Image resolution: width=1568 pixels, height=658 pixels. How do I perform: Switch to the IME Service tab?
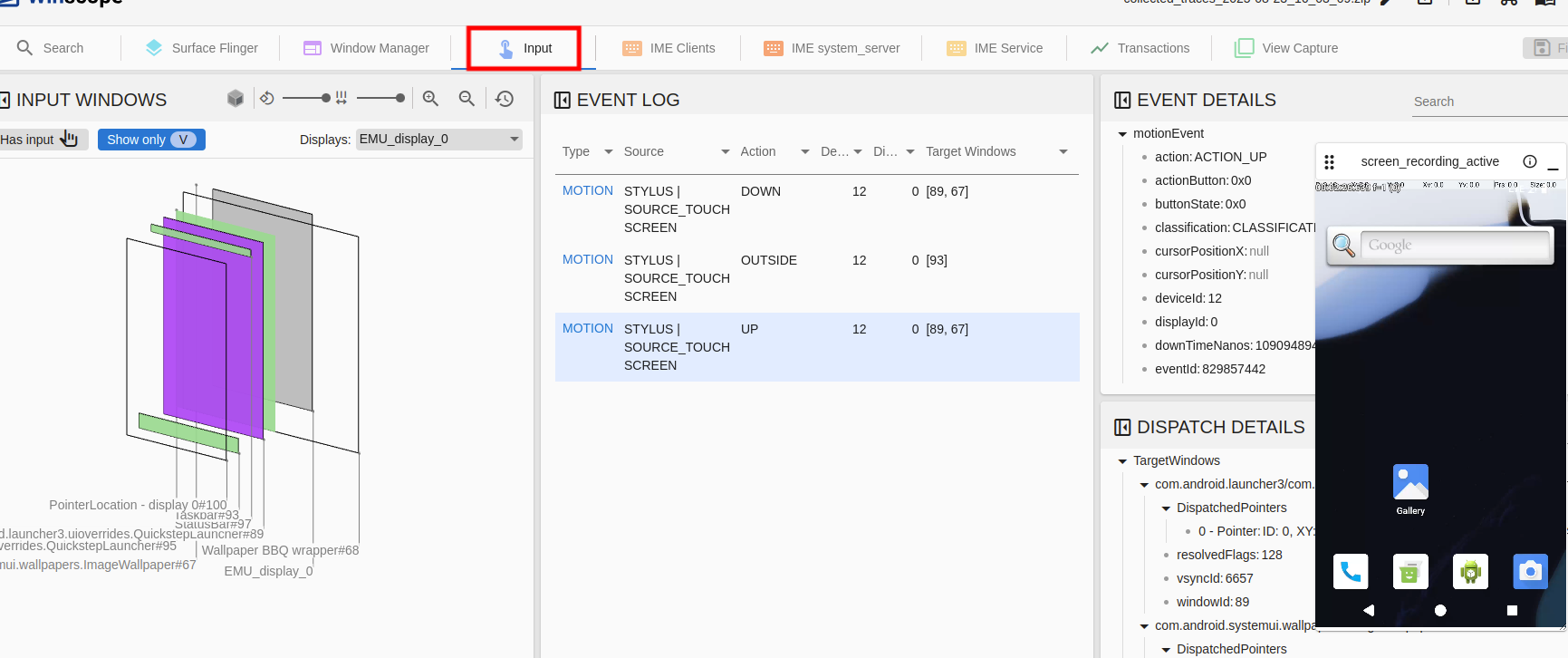995,48
